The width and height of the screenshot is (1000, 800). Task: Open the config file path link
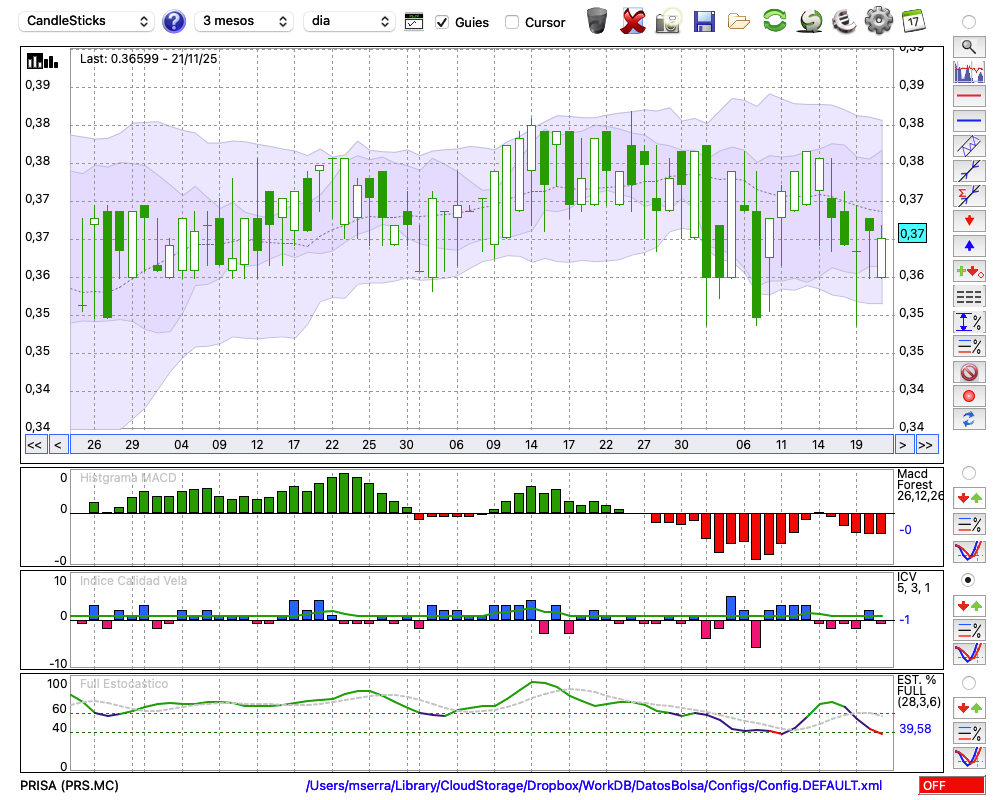[x=594, y=786]
